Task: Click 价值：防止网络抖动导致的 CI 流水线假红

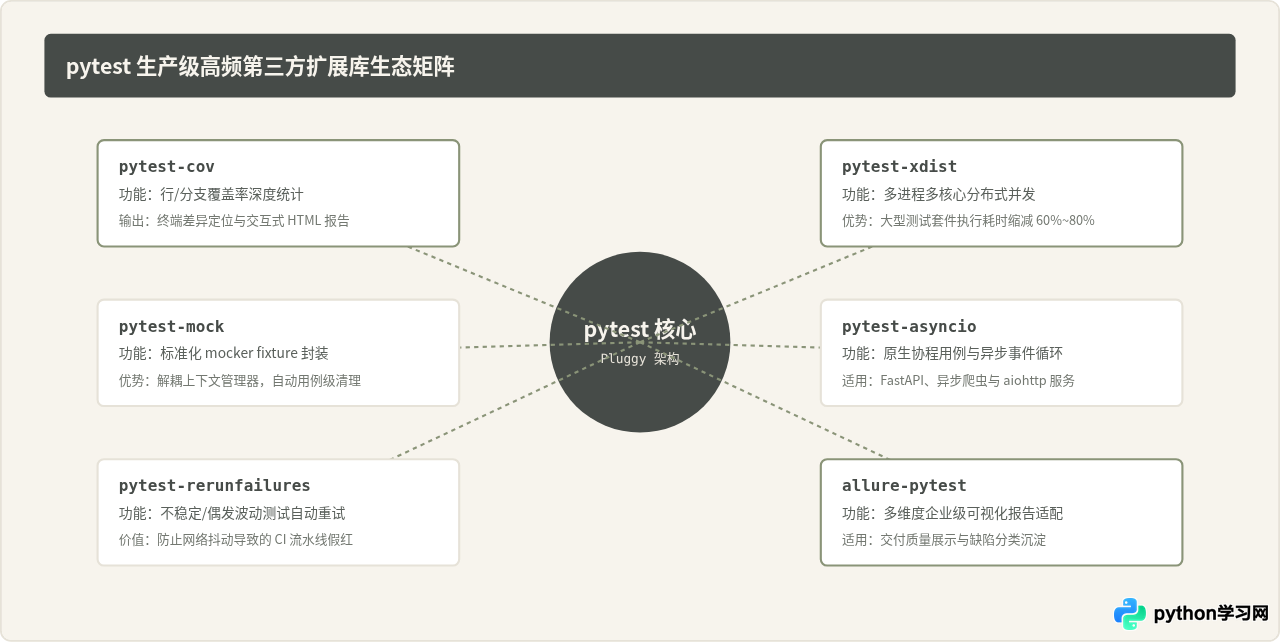Action: 236,539
